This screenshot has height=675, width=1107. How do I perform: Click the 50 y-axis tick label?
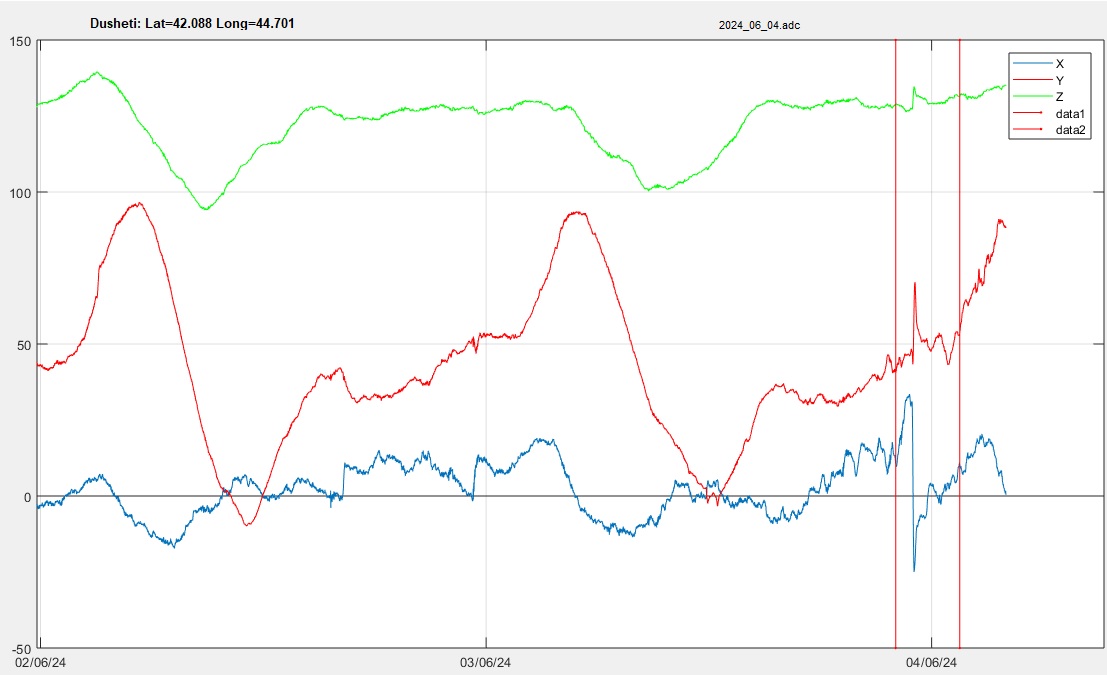point(23,345)
